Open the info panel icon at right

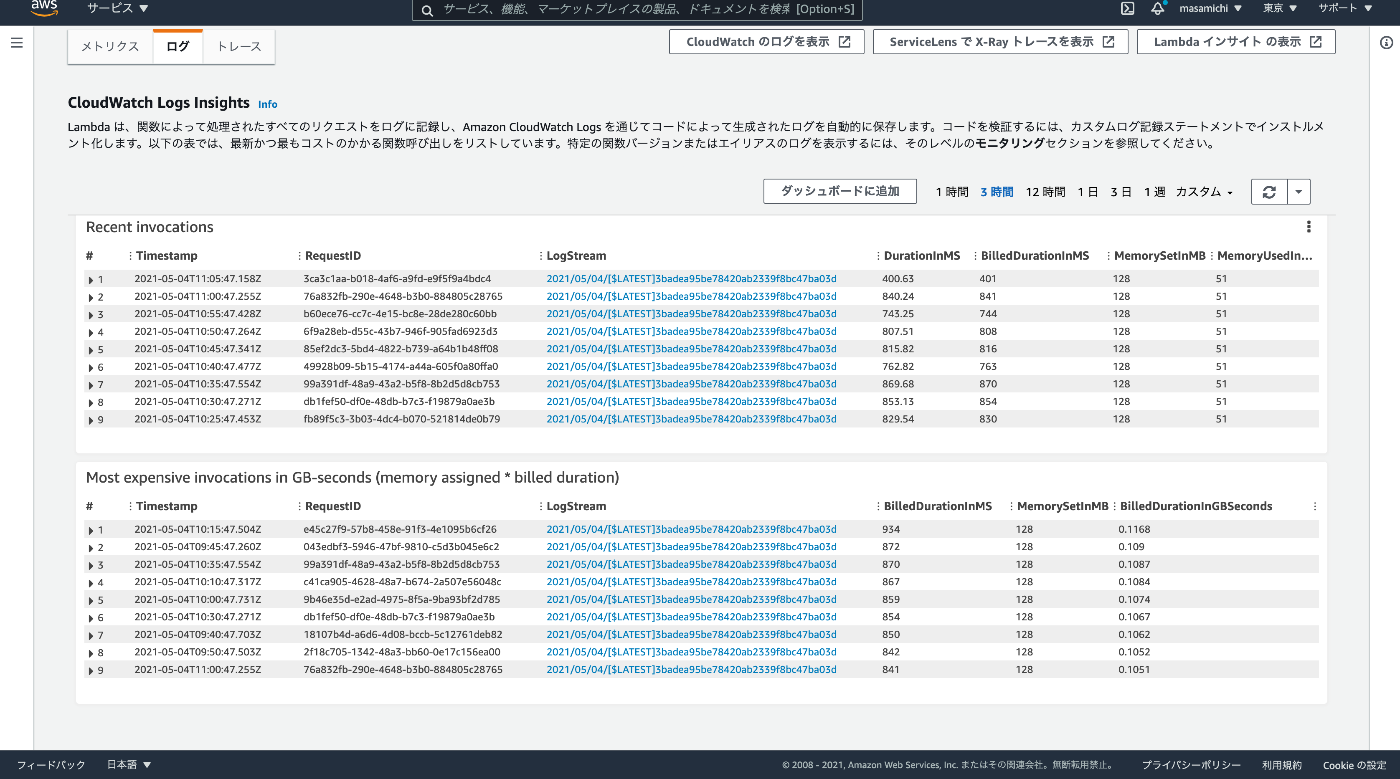pos(1386,43)
